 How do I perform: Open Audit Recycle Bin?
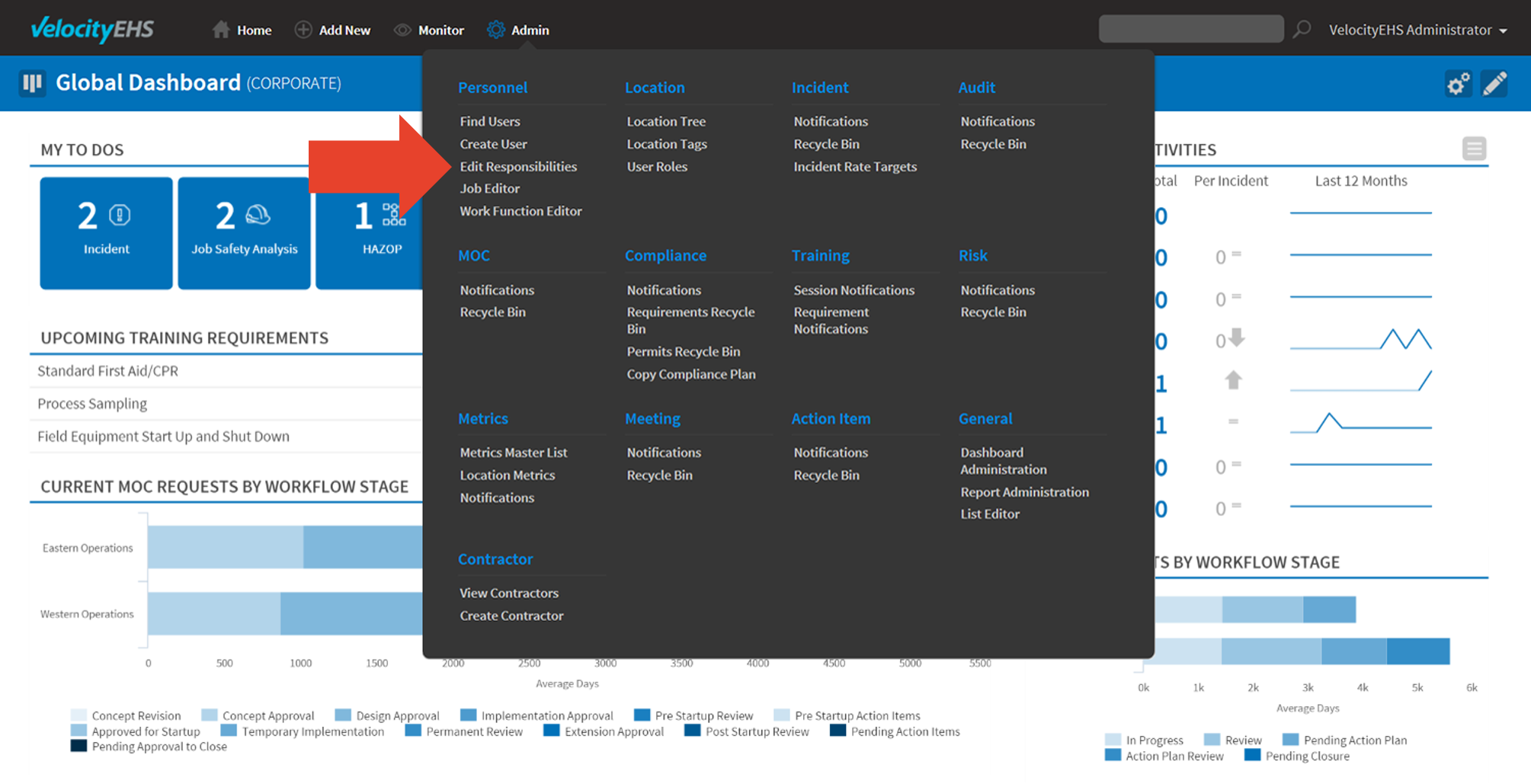(993, 144)
